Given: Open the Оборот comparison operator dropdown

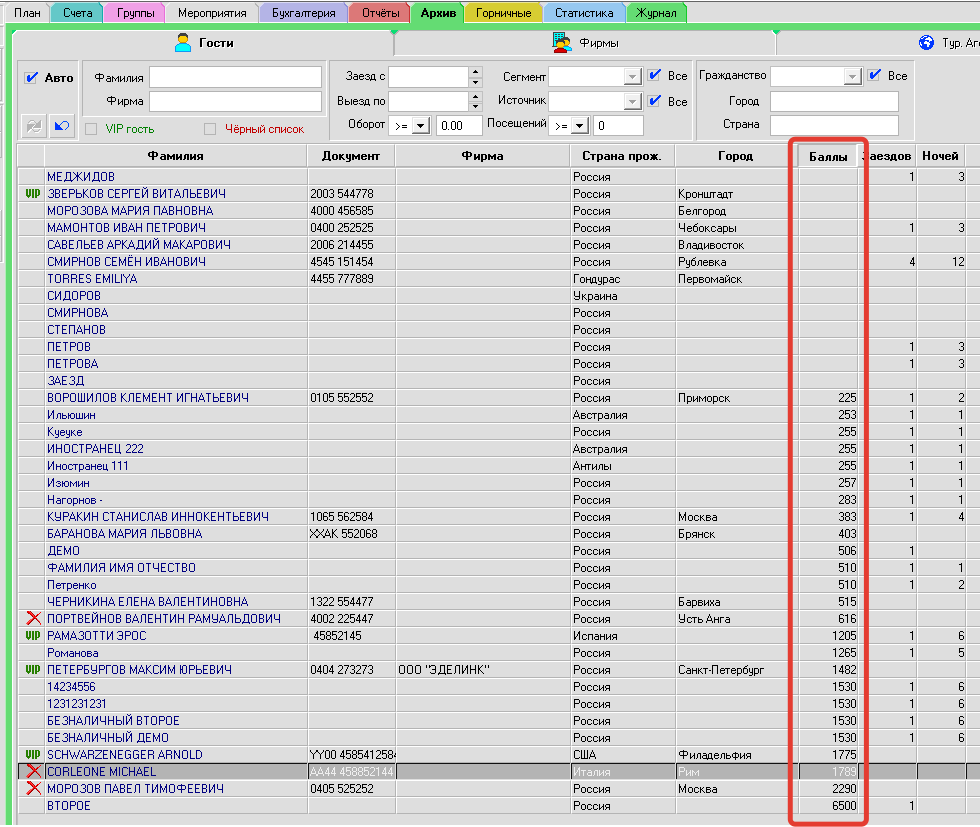Looking at the screenshot, I should [x=419, y=125].
